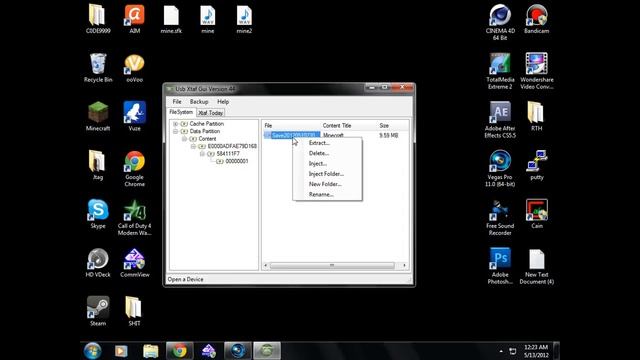Open the putty shortcut
Image resolution: width=640 pixels, height=360 pixels.
click(x=536, y=165)
